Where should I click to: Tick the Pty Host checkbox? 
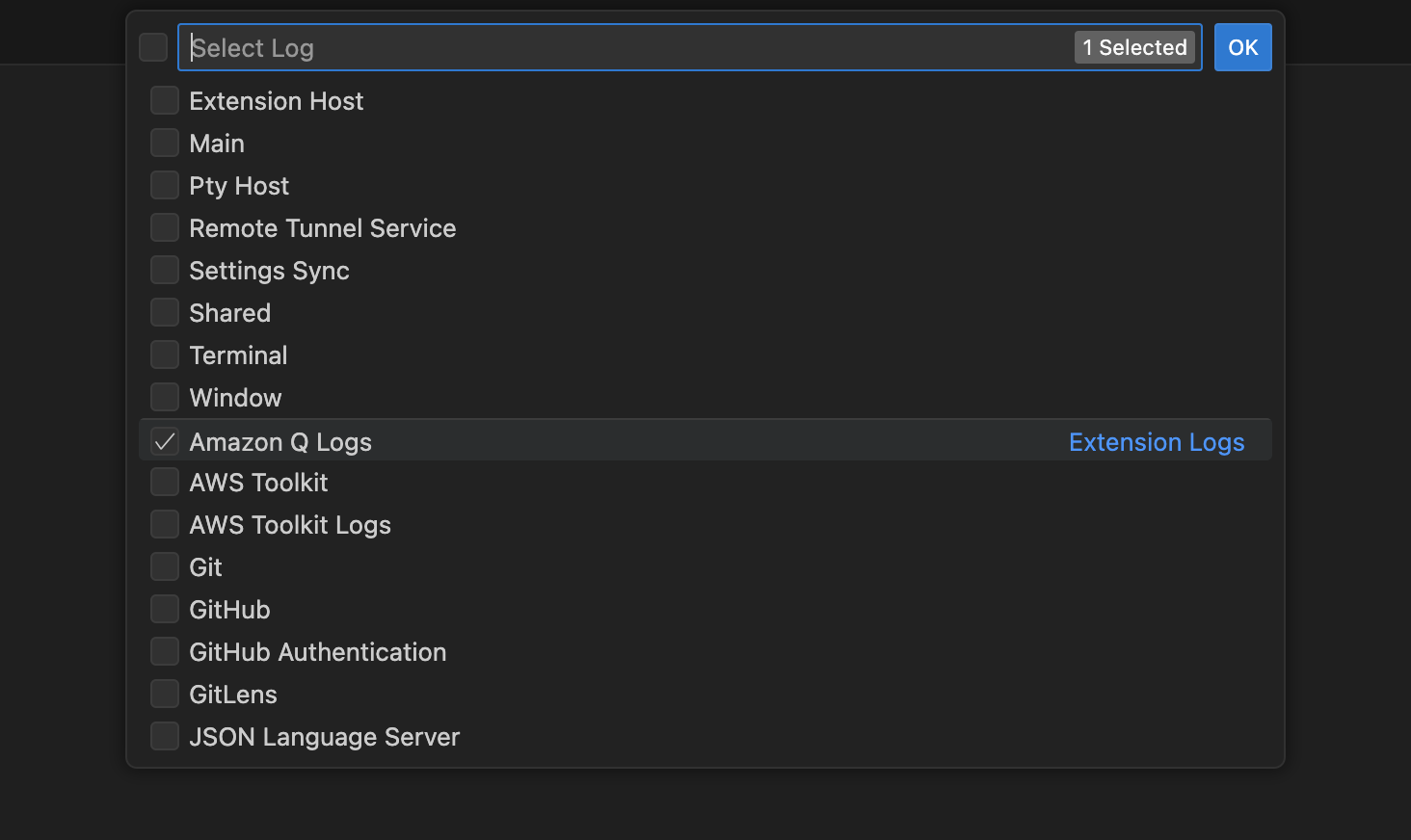coord(165,186)
